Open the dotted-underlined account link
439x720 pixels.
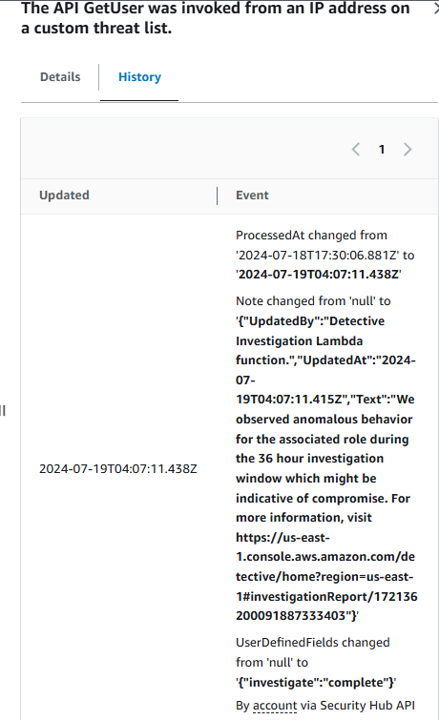tap(275, 705)
